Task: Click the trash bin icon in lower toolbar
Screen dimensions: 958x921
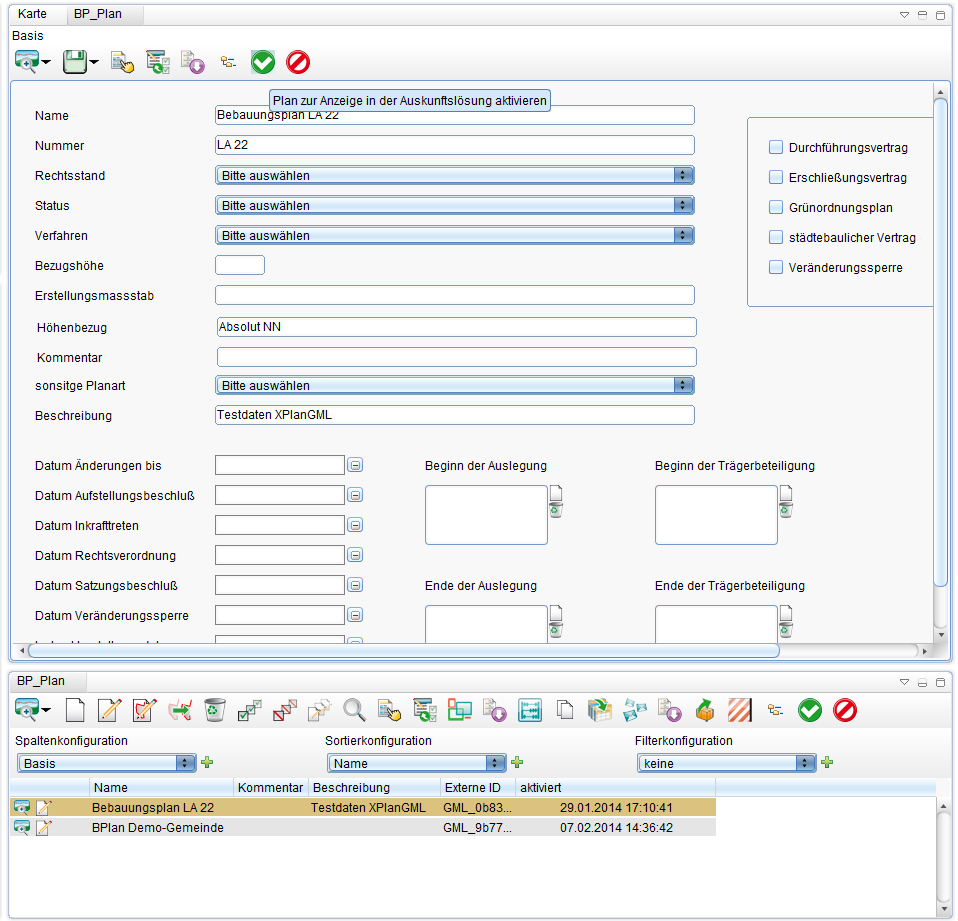Action: 215,710
